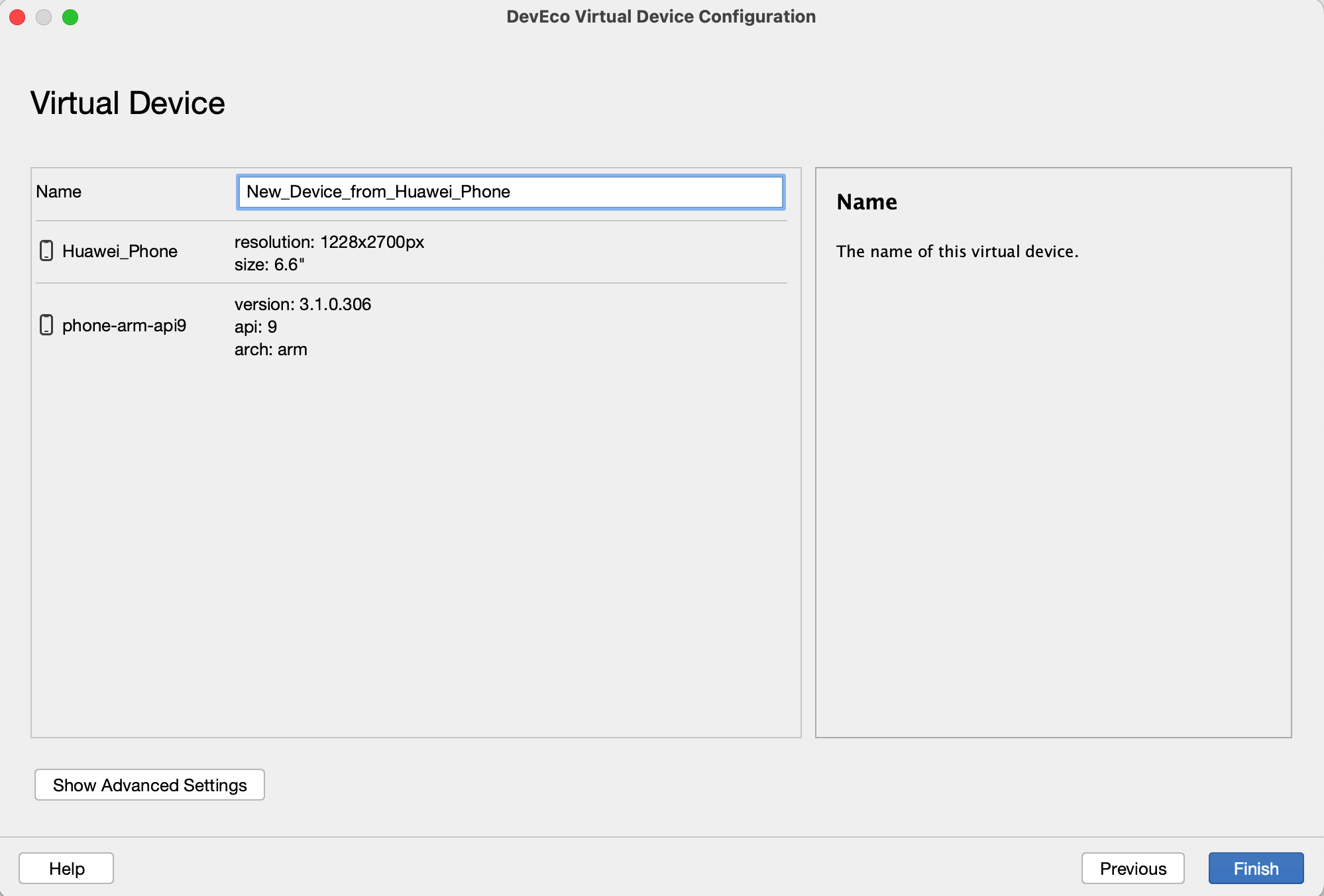This screenshot has height=896, width=1324.
Task: Click the Virtual Device page heading
Action: click(128, 103)
